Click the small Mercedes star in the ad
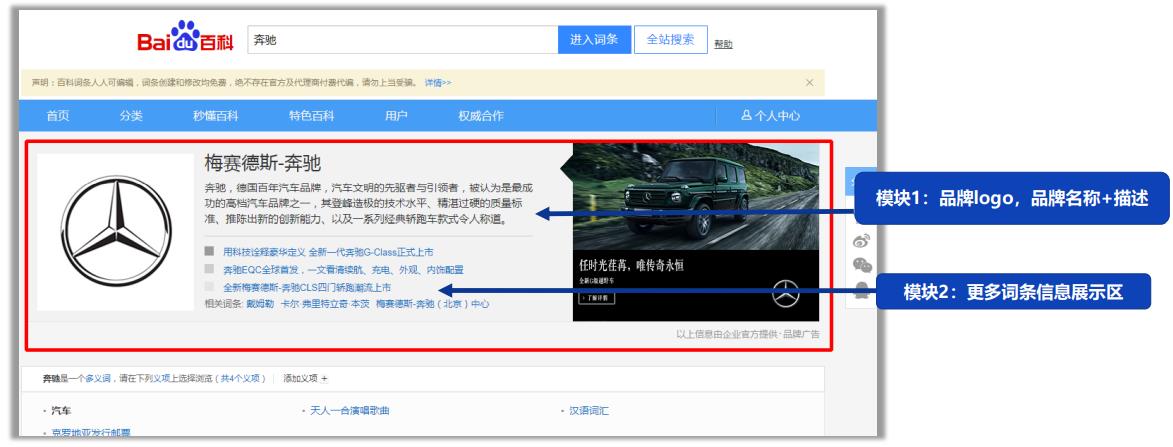 786,293
